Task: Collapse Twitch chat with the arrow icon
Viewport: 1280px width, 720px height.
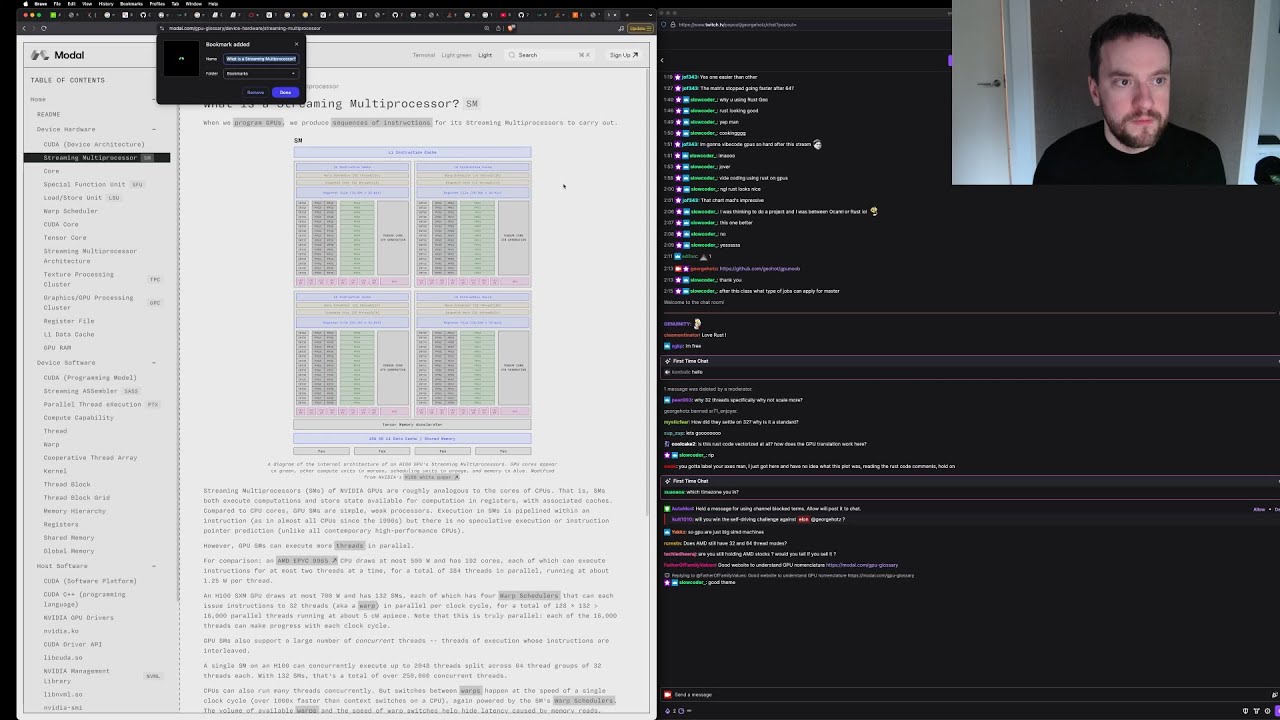Action: point(662,60)
